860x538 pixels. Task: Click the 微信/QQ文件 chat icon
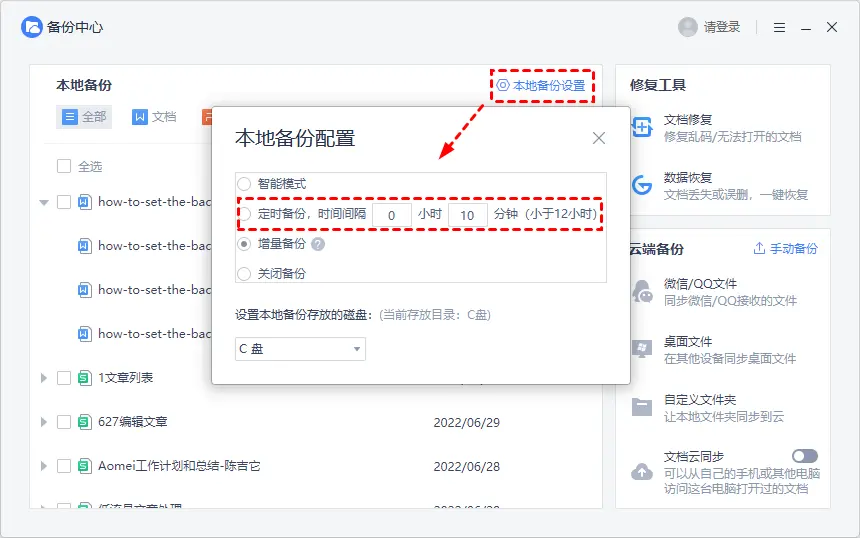tap(642, 291)
